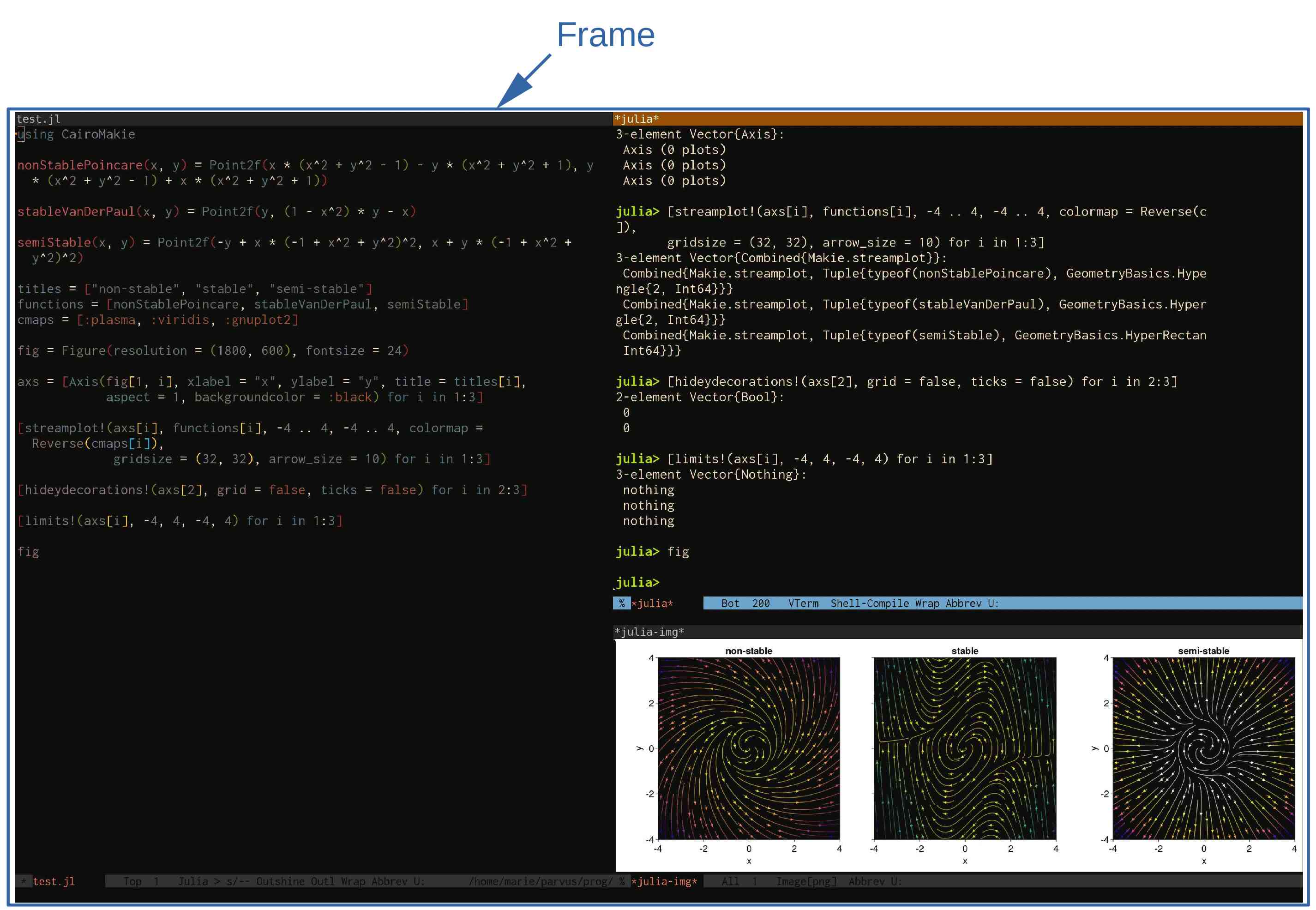Click the All position indicator in *julia-img* mode line

[730, 881]
